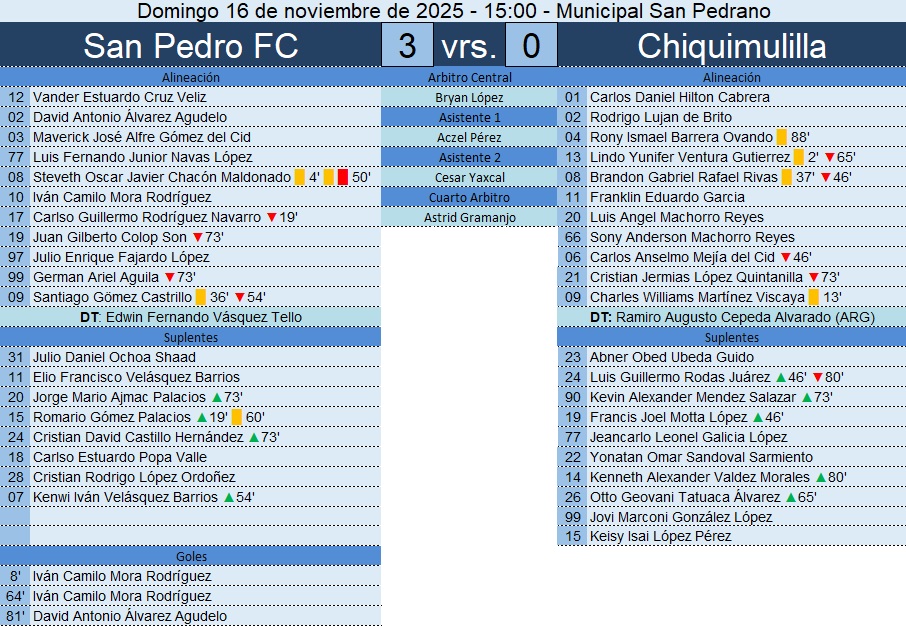Viewport: 906px width, 626px height.
Task: Click the Goles section header
Action: tap(190, 556)
